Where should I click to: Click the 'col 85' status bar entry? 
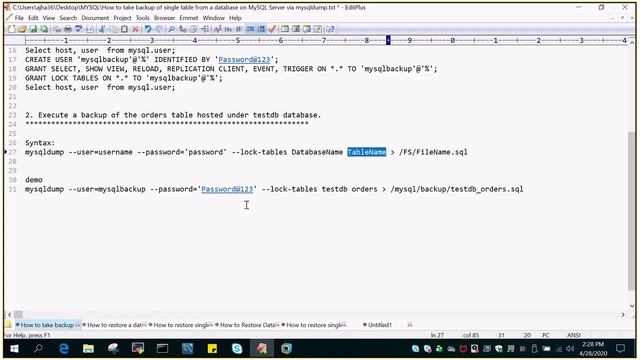coord(471,335)
